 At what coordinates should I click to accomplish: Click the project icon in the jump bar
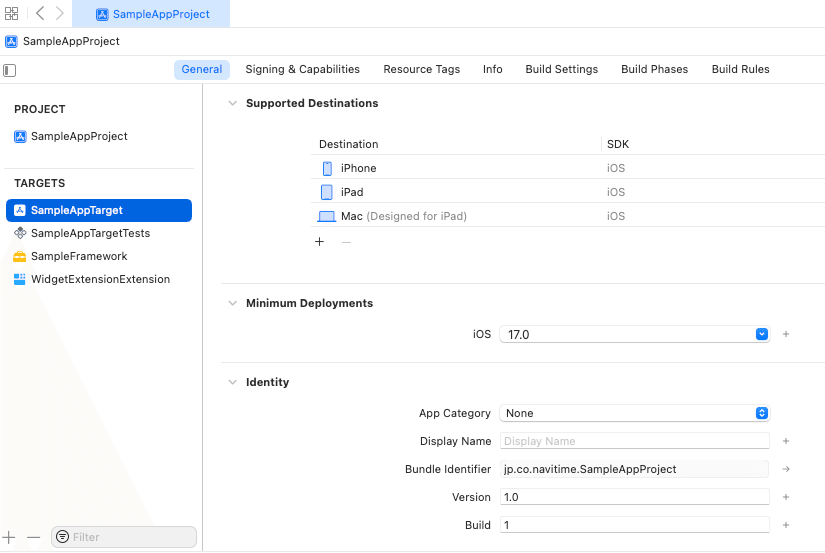(x=11, y=41)
